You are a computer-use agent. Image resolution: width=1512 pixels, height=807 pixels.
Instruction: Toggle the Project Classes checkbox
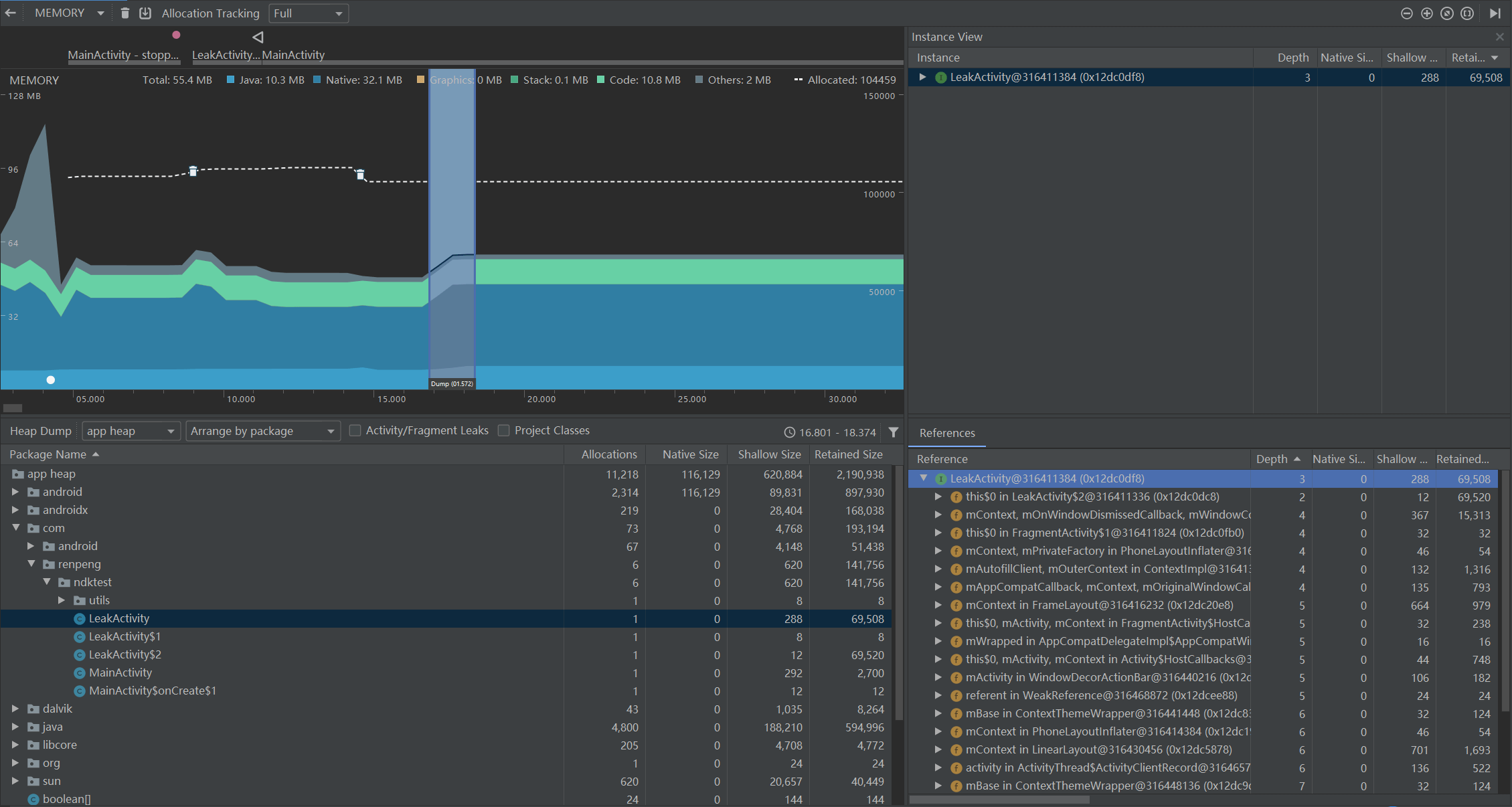[x=504, y=430]
